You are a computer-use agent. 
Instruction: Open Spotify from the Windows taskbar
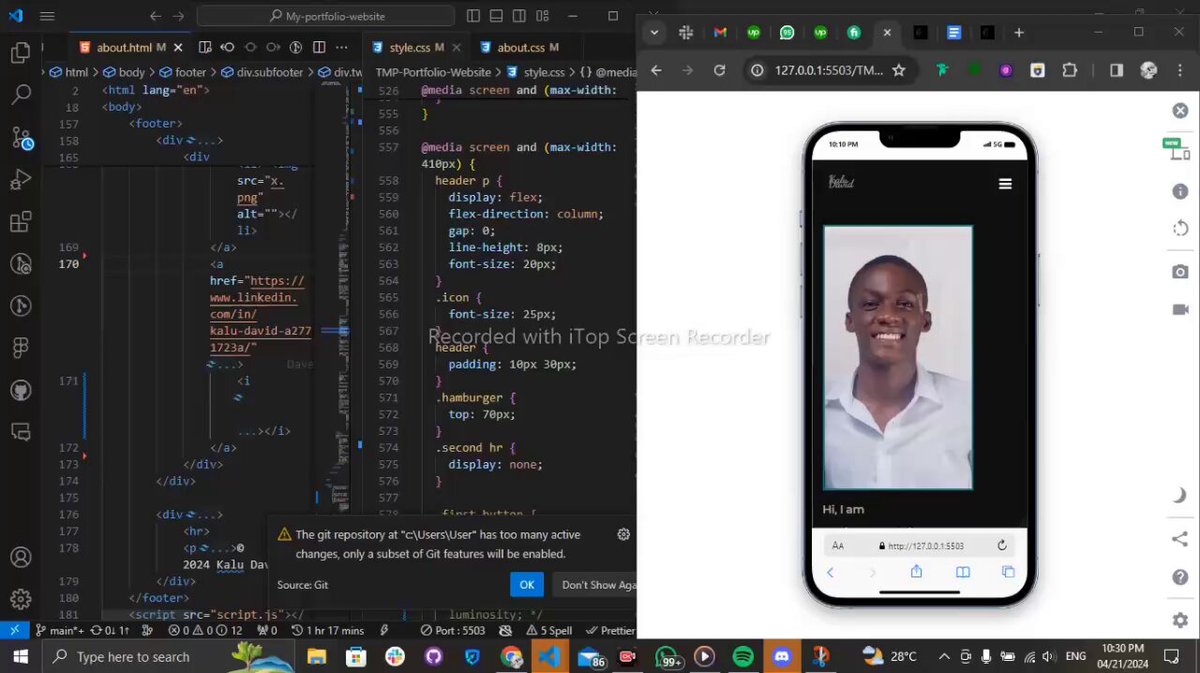tap(743, 657)
